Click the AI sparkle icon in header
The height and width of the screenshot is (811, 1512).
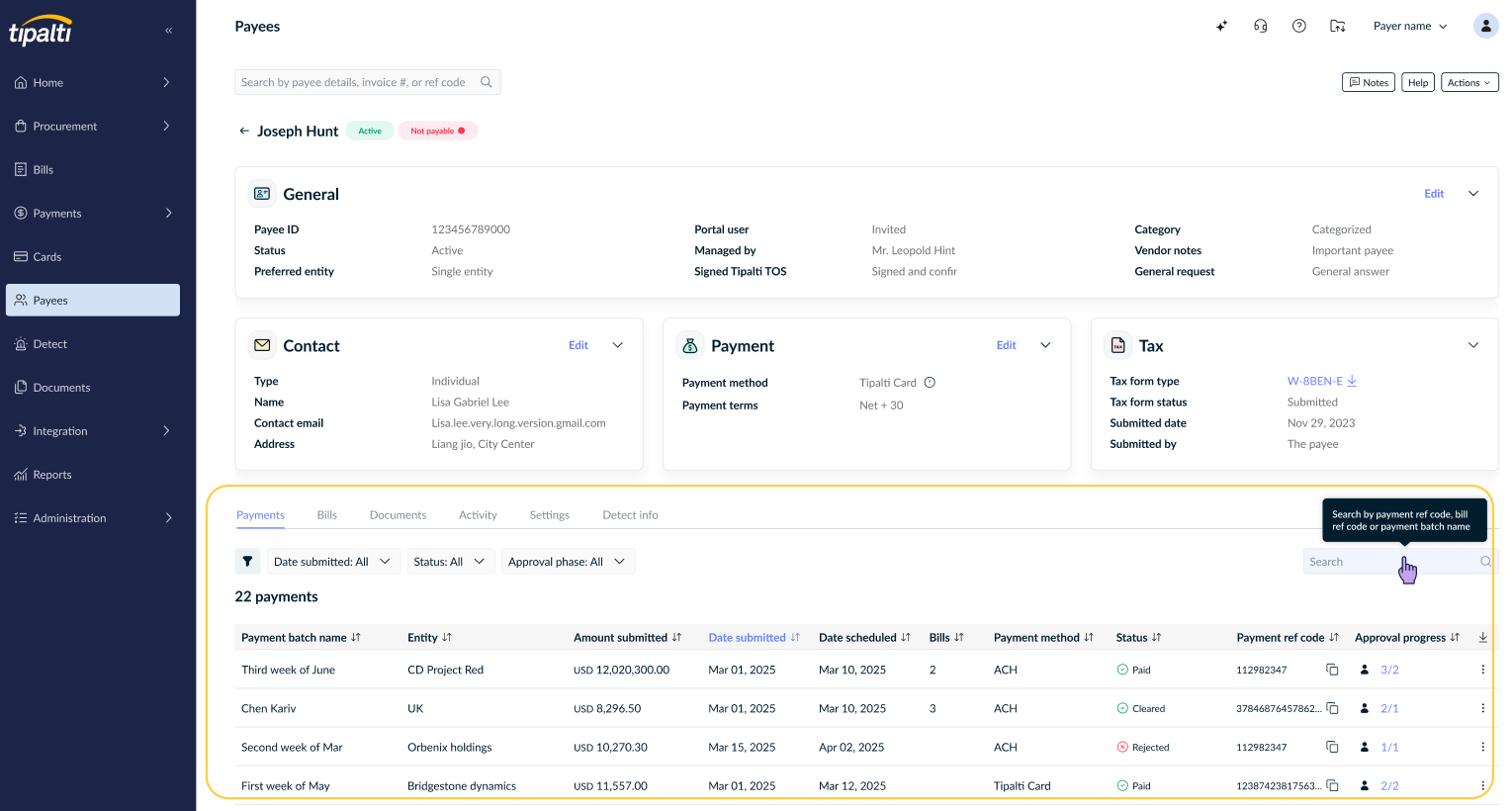click(1221, 26)
